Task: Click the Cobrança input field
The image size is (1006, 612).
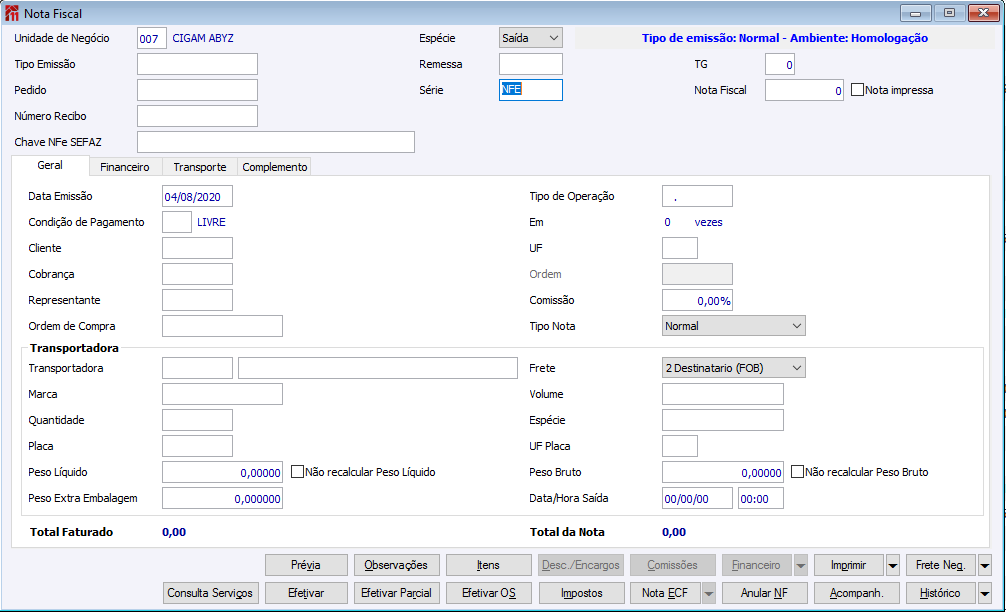Action: click(x=197, y=274)
